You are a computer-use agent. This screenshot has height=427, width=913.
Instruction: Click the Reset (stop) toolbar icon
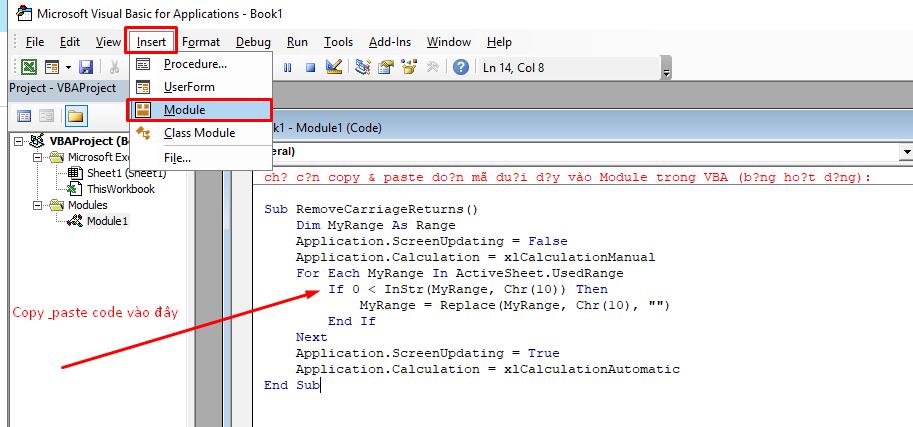coord(310,68)
